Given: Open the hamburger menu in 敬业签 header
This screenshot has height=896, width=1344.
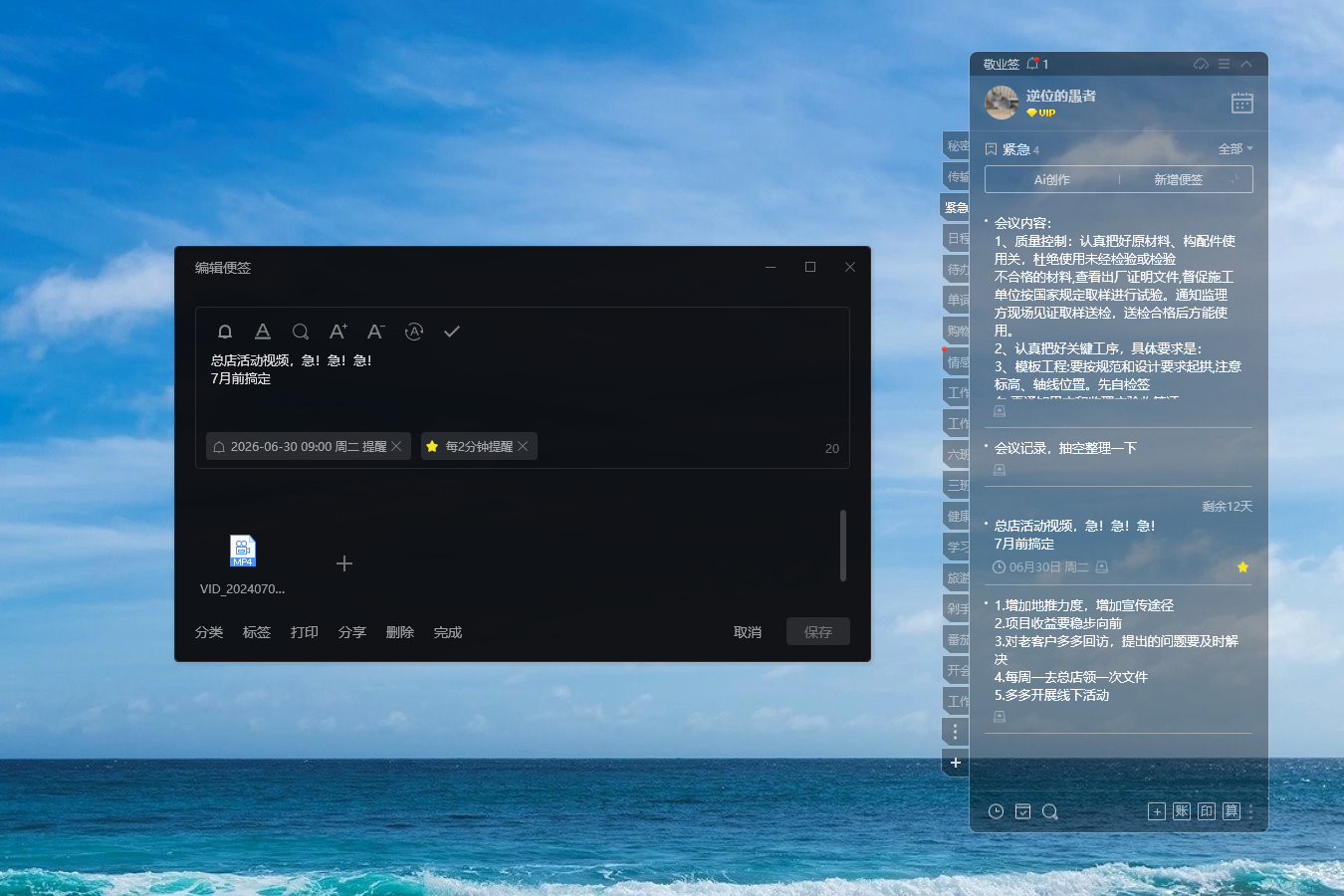Looking at the screenshot, I should coord(1224,64).
